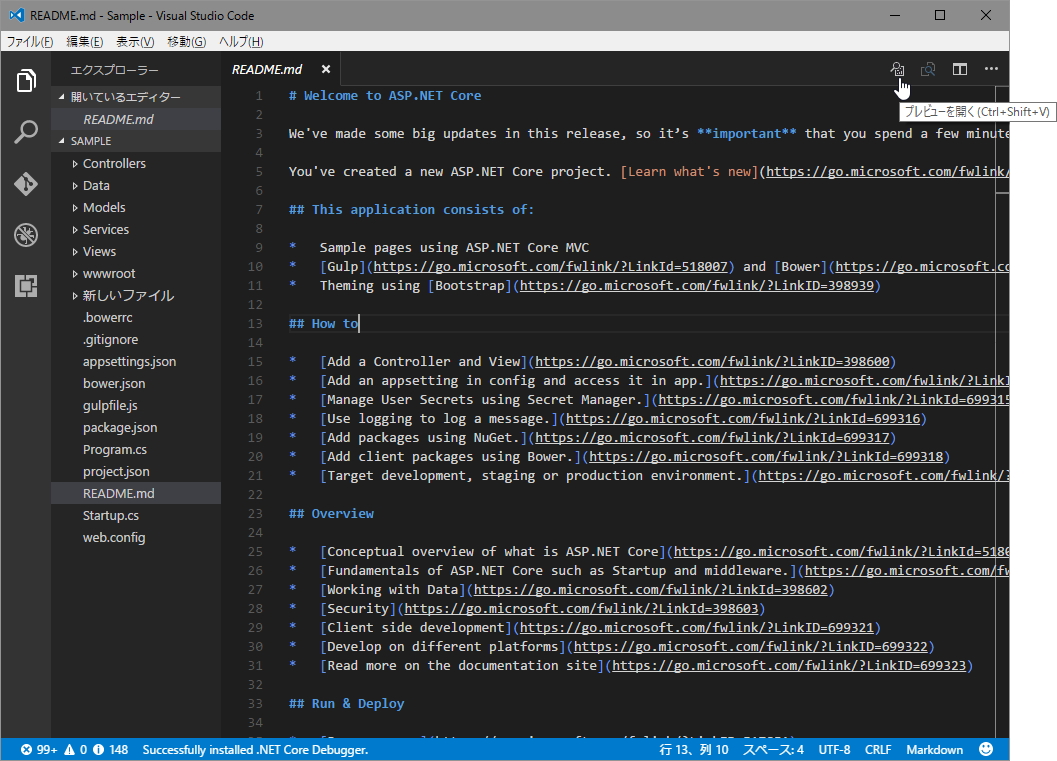
Task: Click the エクスプローラー panel title
Action: [115, 70]
